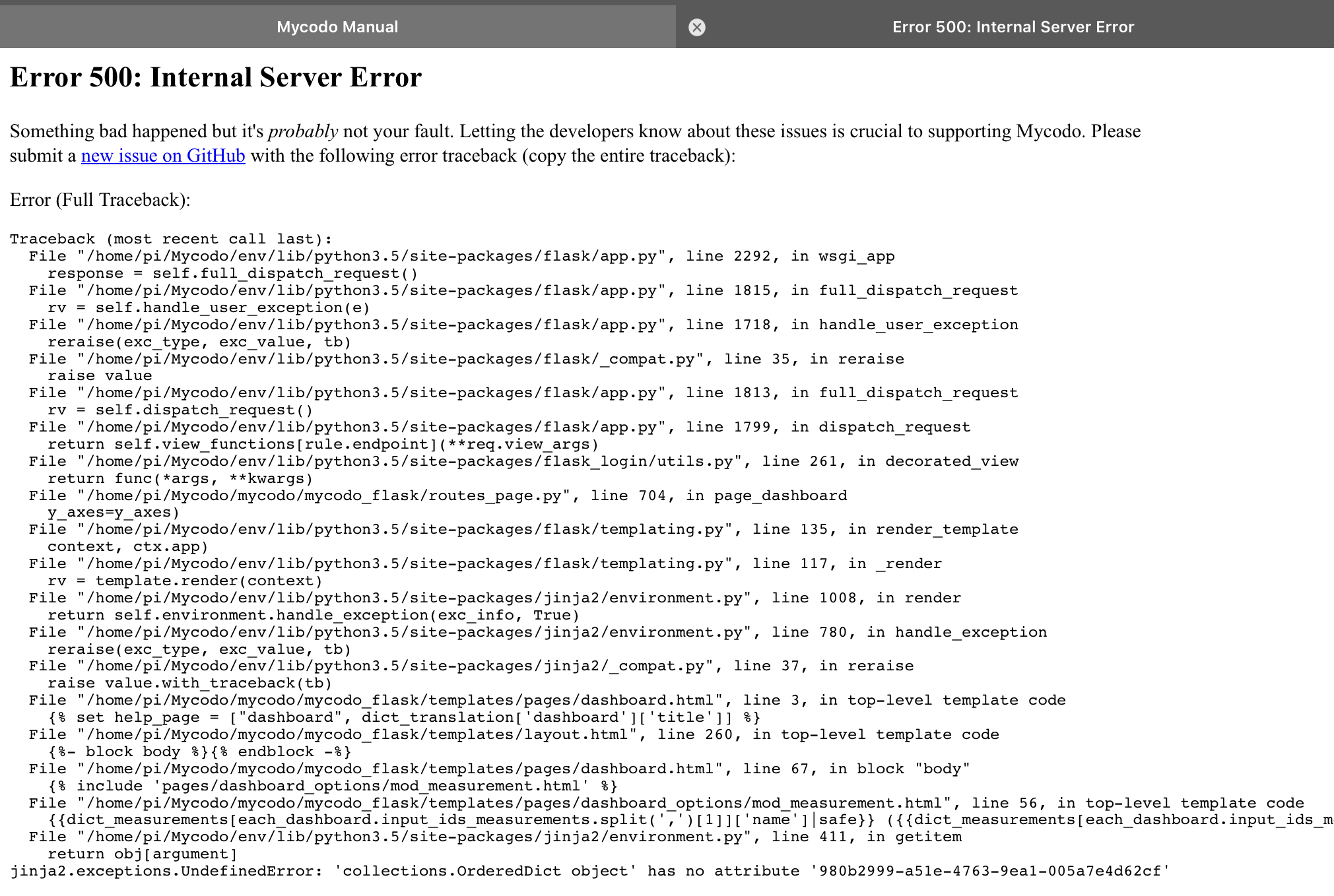The width and height of the screenshot is (1334, 896).
Task: Click the routes_page.py line 704 entry
Action: pyautogui.click(x=438, y=496)
